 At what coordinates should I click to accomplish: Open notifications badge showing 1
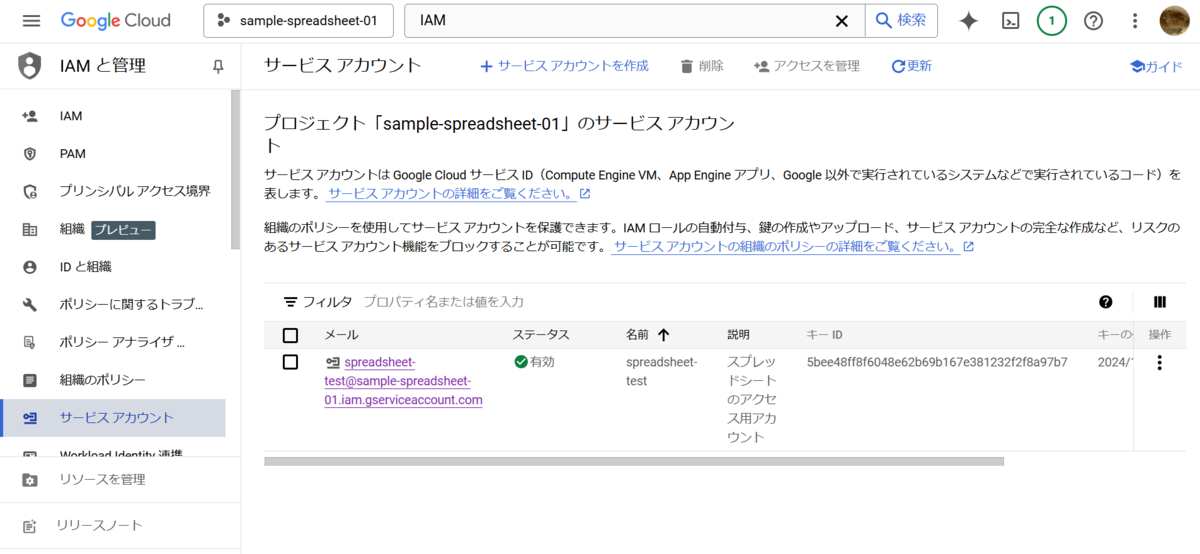point(1052,21)
